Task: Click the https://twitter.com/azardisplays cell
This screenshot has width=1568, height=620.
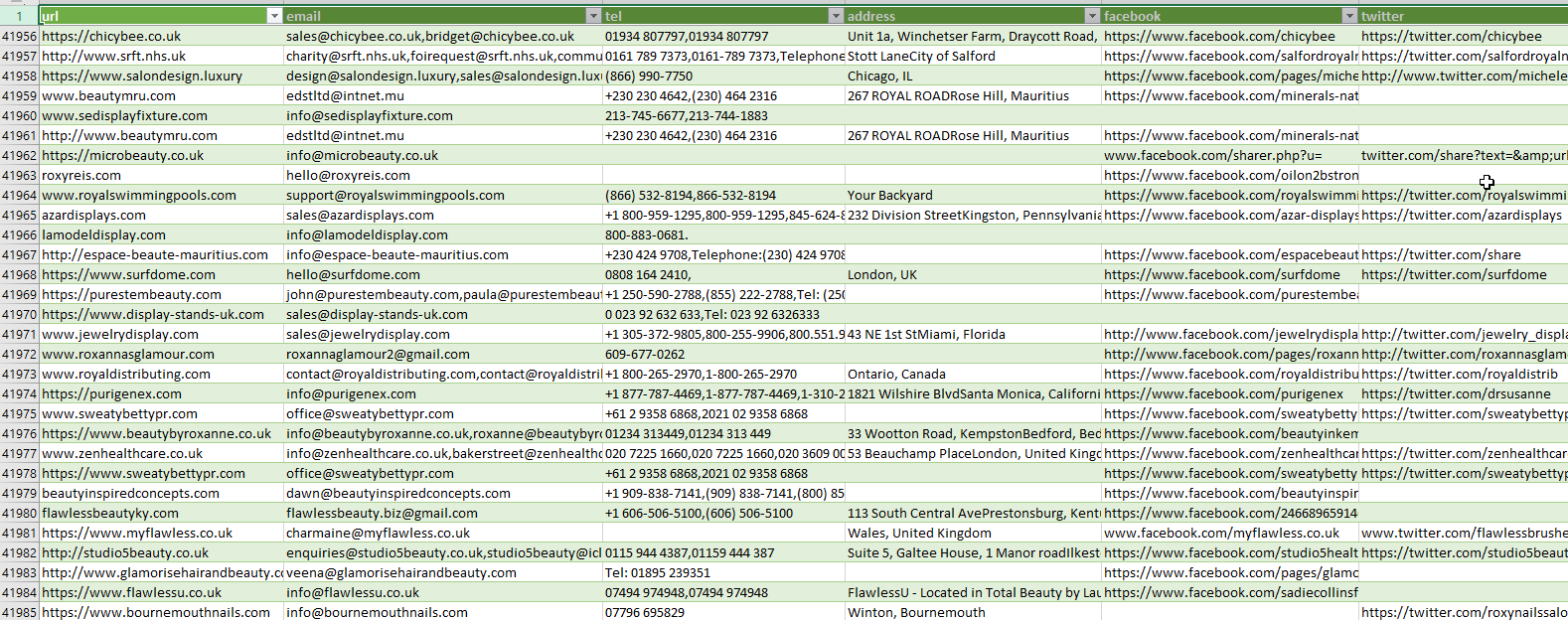Action: click(x=1464, y=215)
